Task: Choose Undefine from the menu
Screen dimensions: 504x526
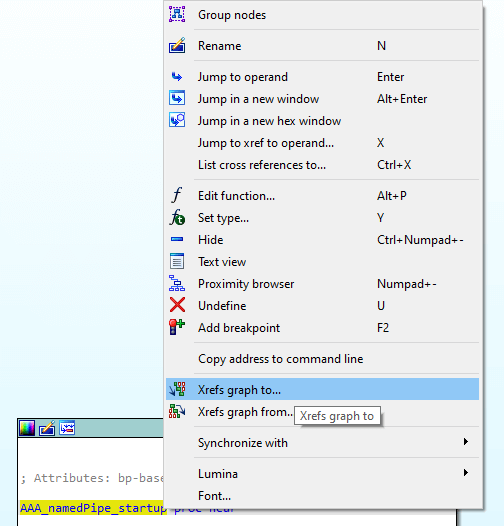Action: (x=322, y=306)
